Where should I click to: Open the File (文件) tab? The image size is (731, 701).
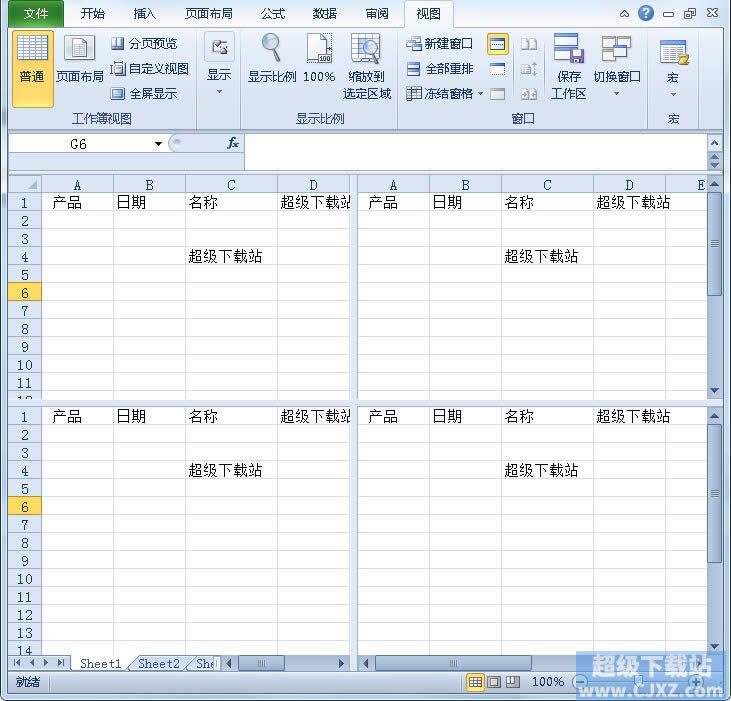pos(36,14)
